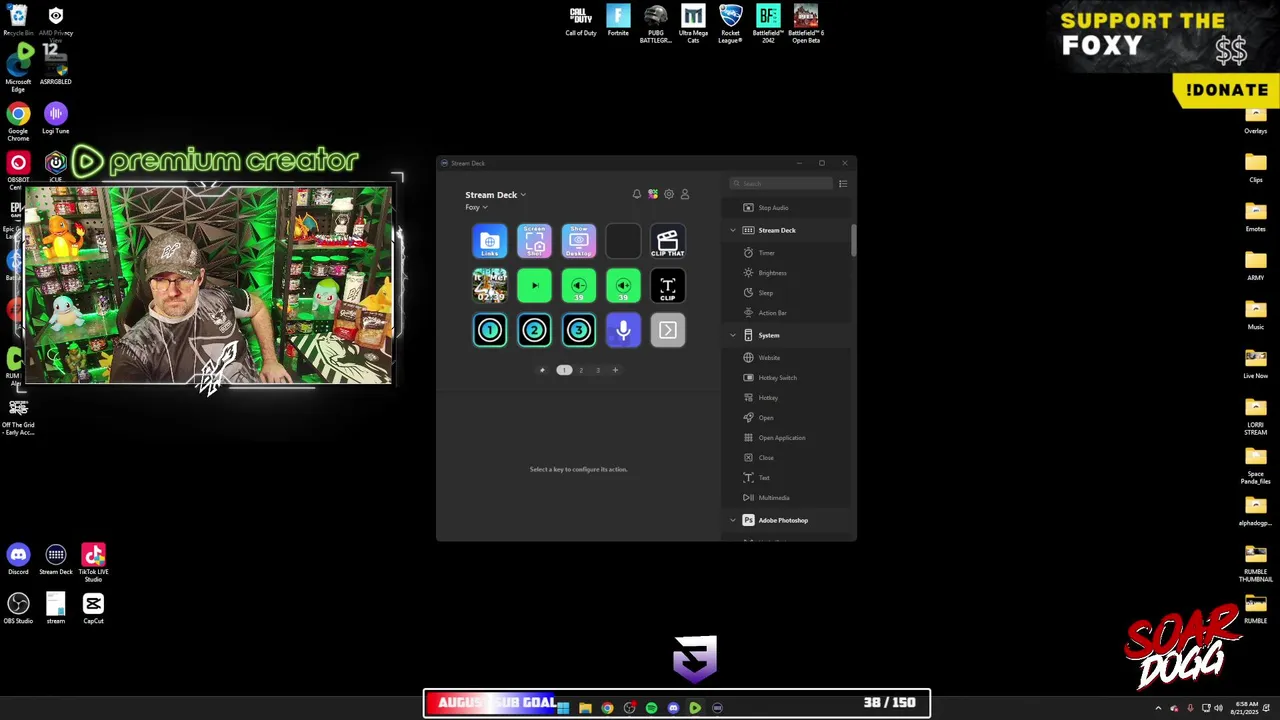Show hidden system tray icons
The image size is (1280, 720).
(x=1158, y=708)
